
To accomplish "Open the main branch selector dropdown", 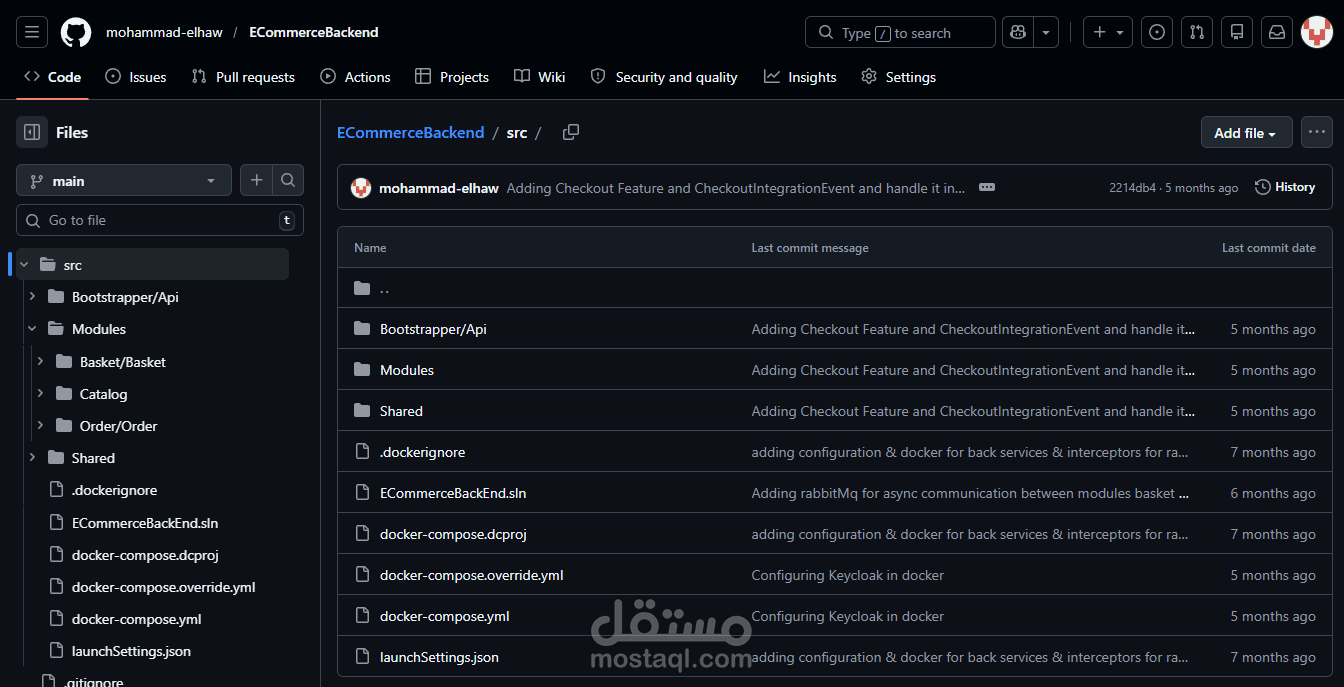I will 124,180.
